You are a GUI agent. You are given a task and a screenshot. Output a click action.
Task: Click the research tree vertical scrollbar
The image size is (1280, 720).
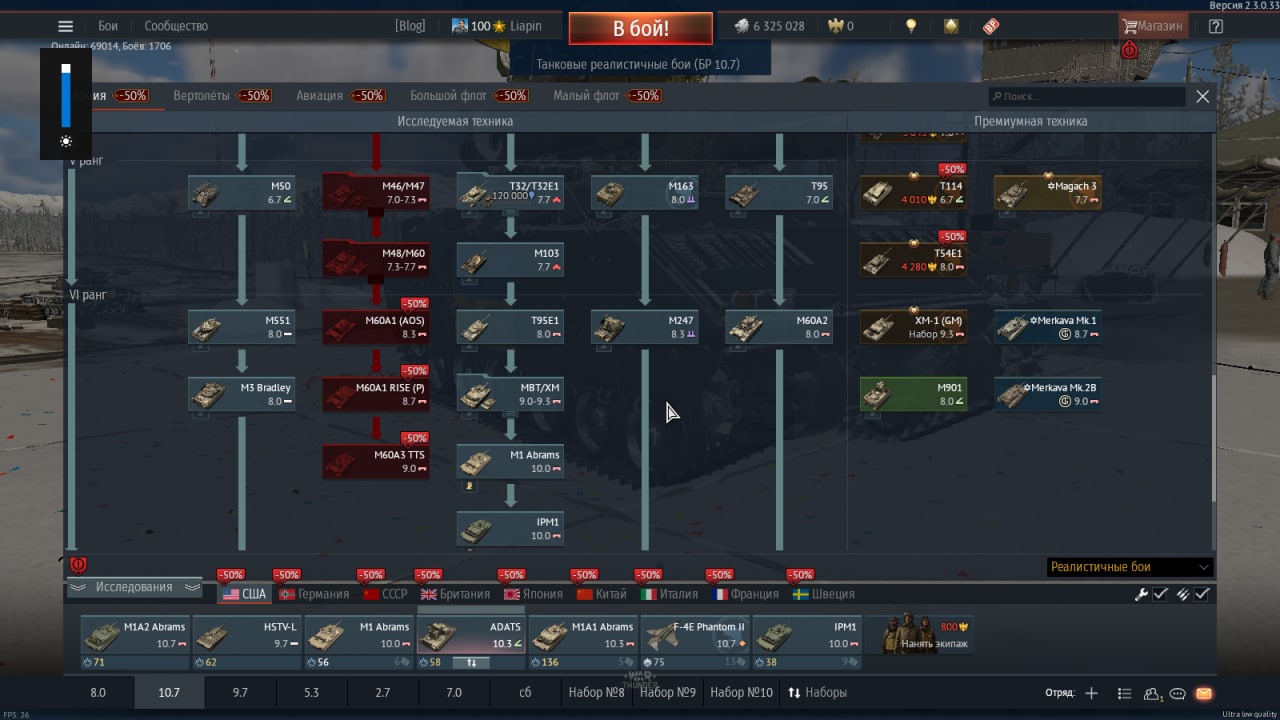(x=1214, y=440)
